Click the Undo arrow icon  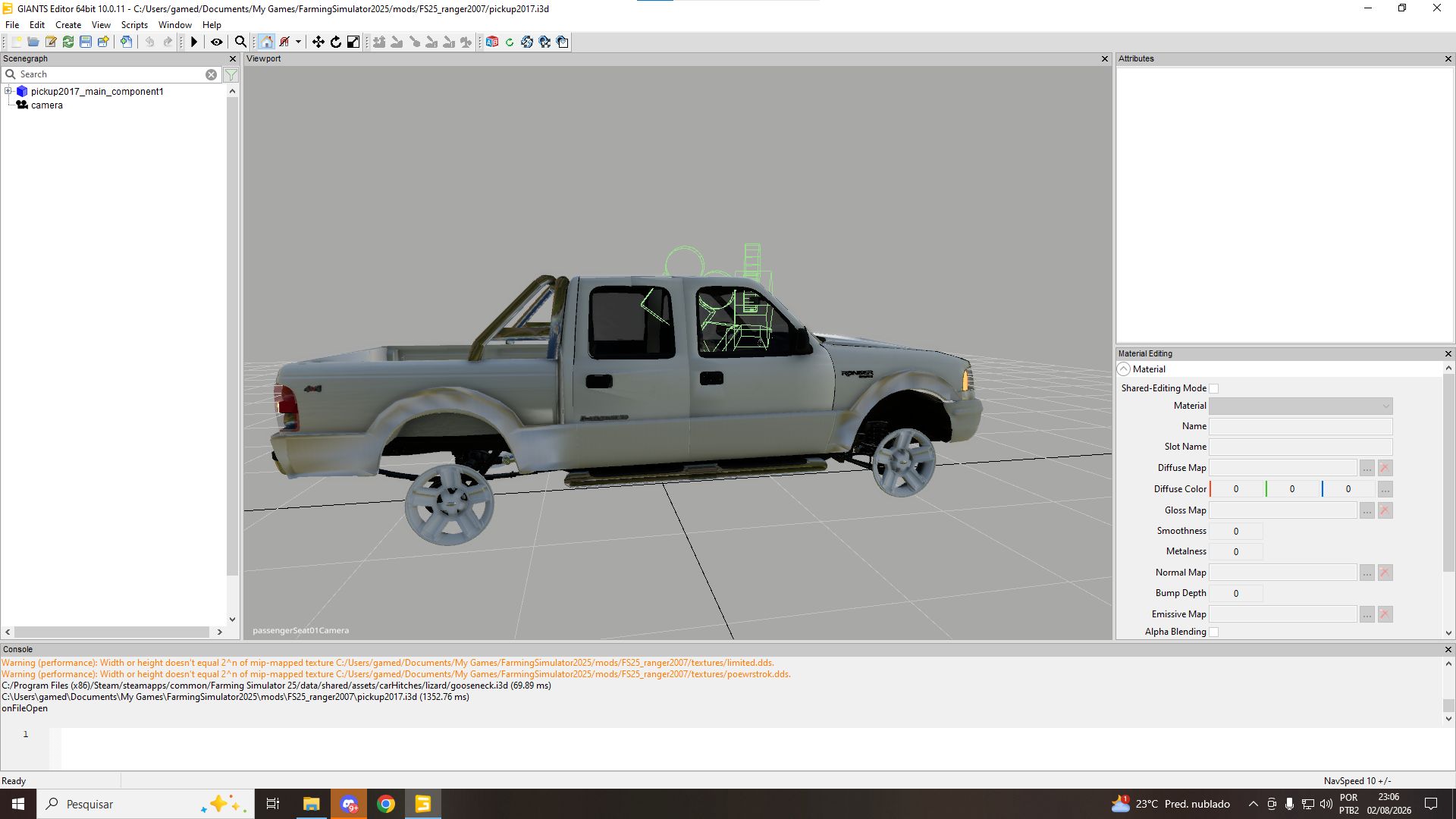click(x=149, y=42)
